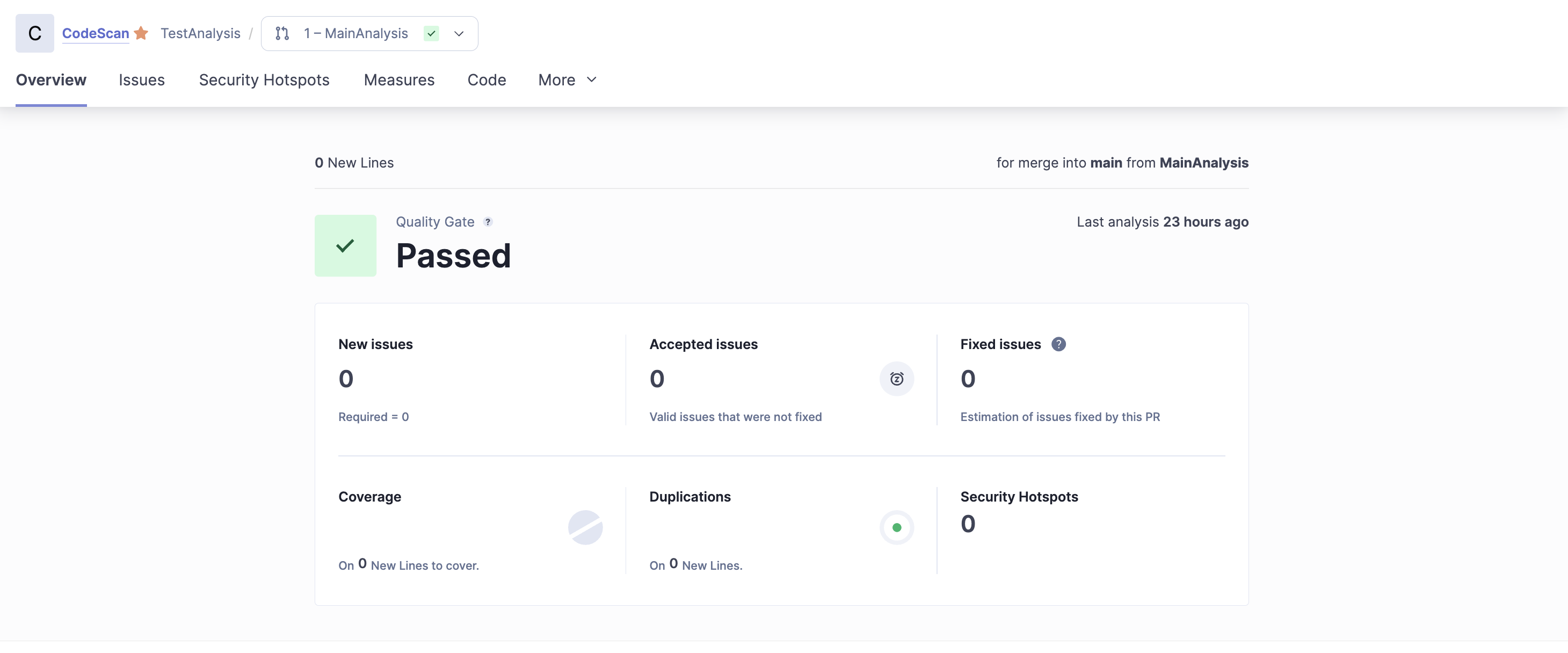The height and width of the screenshot is (653, 1568).
Task: Switch to the Issues tab
Action: pos(141,79)
